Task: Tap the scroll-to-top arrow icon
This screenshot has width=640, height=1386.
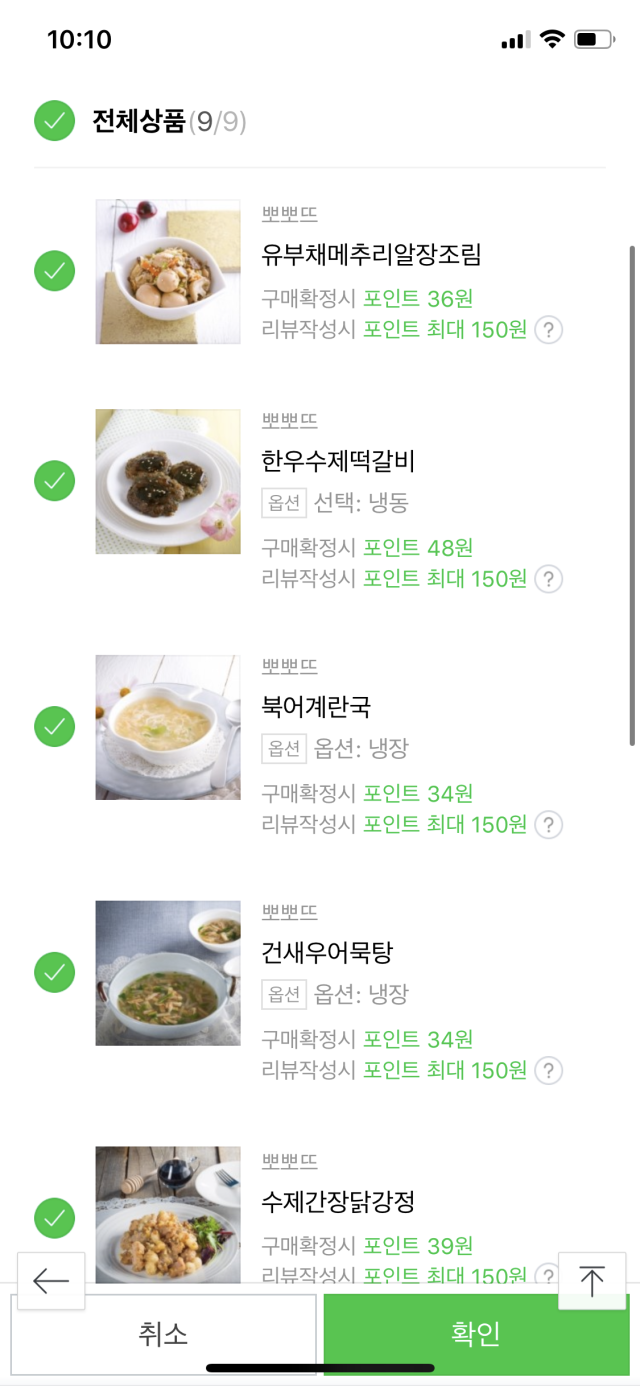Action: 592,1281
